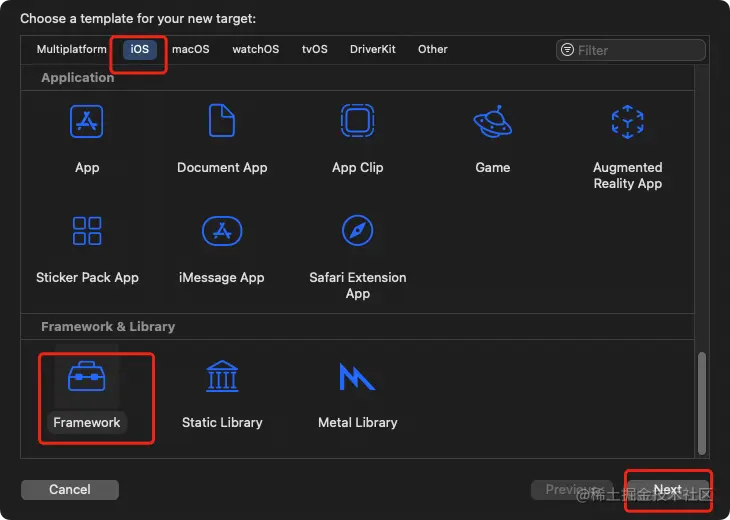This screenshot has width=730, height=520.
Task: Click the 'Static Library' label
Action: [222, 423]
